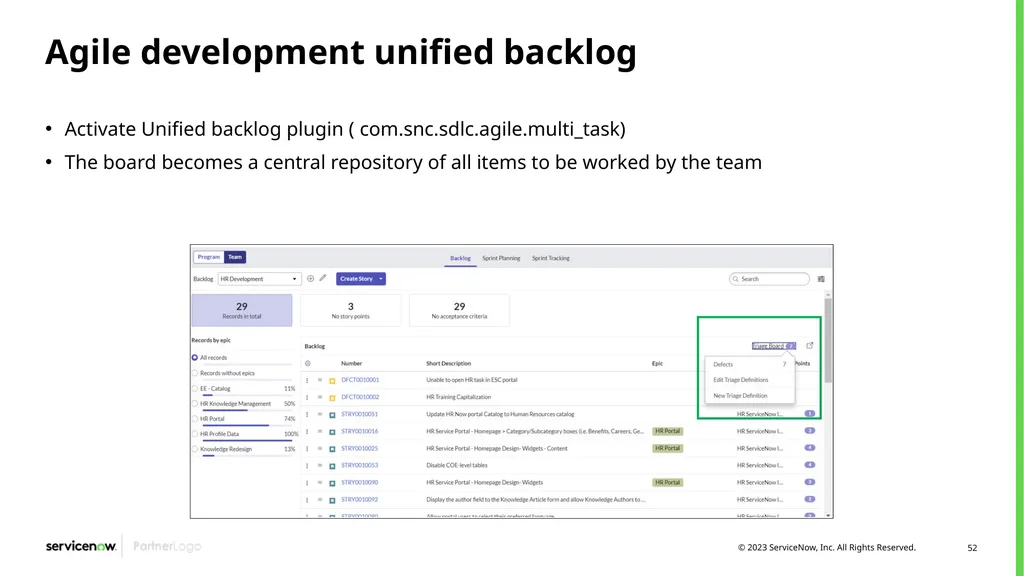Screen dimensions: 1024x576
Task: Click the HR Portal tag on STRY0010016 row
Action: pyautogui.click(x=667, y=431)
